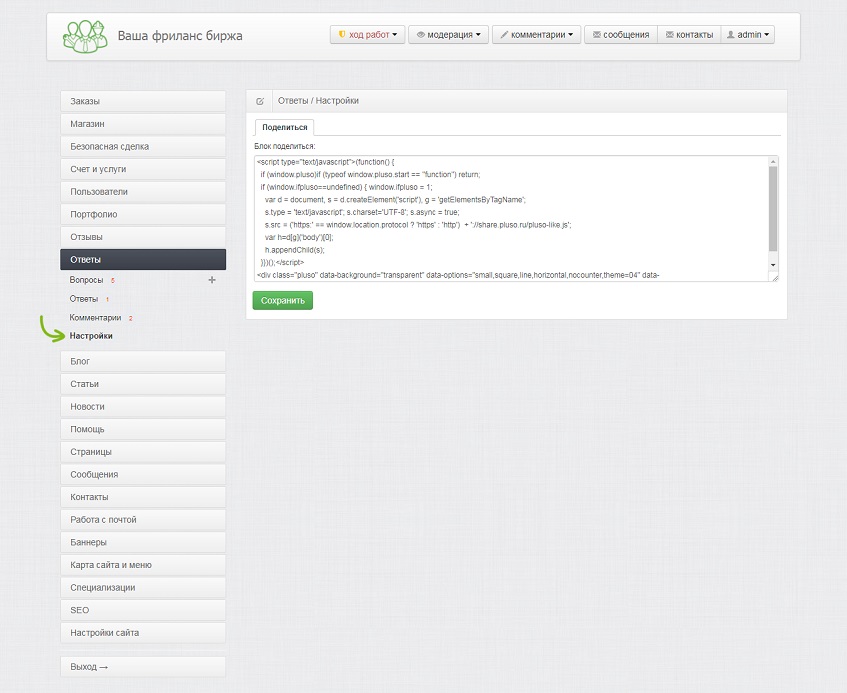
Task: Open the Заказы sidebar section
Action: tap(143, 101)
